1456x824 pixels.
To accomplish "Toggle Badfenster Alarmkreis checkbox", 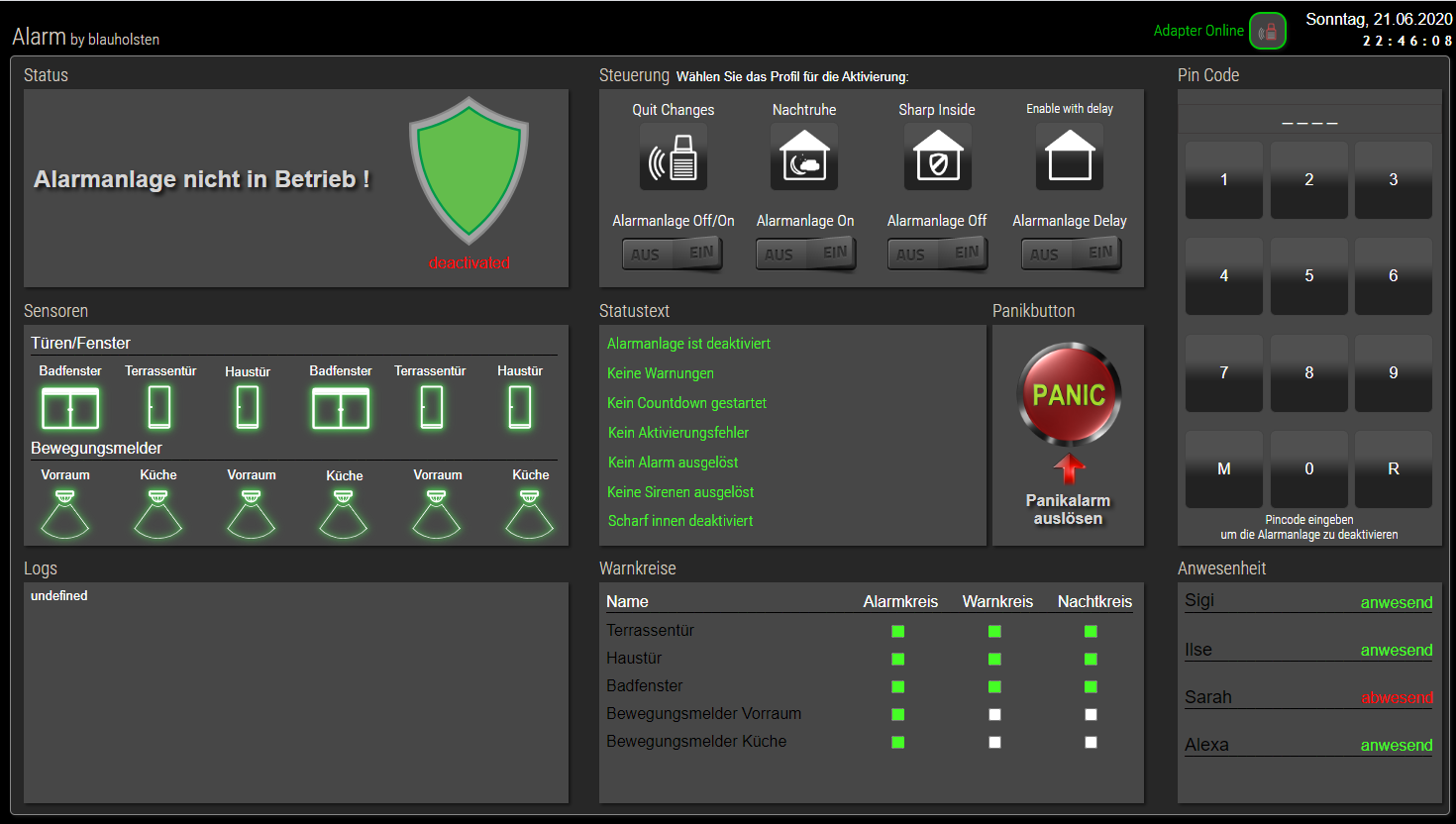I will 898,686.
